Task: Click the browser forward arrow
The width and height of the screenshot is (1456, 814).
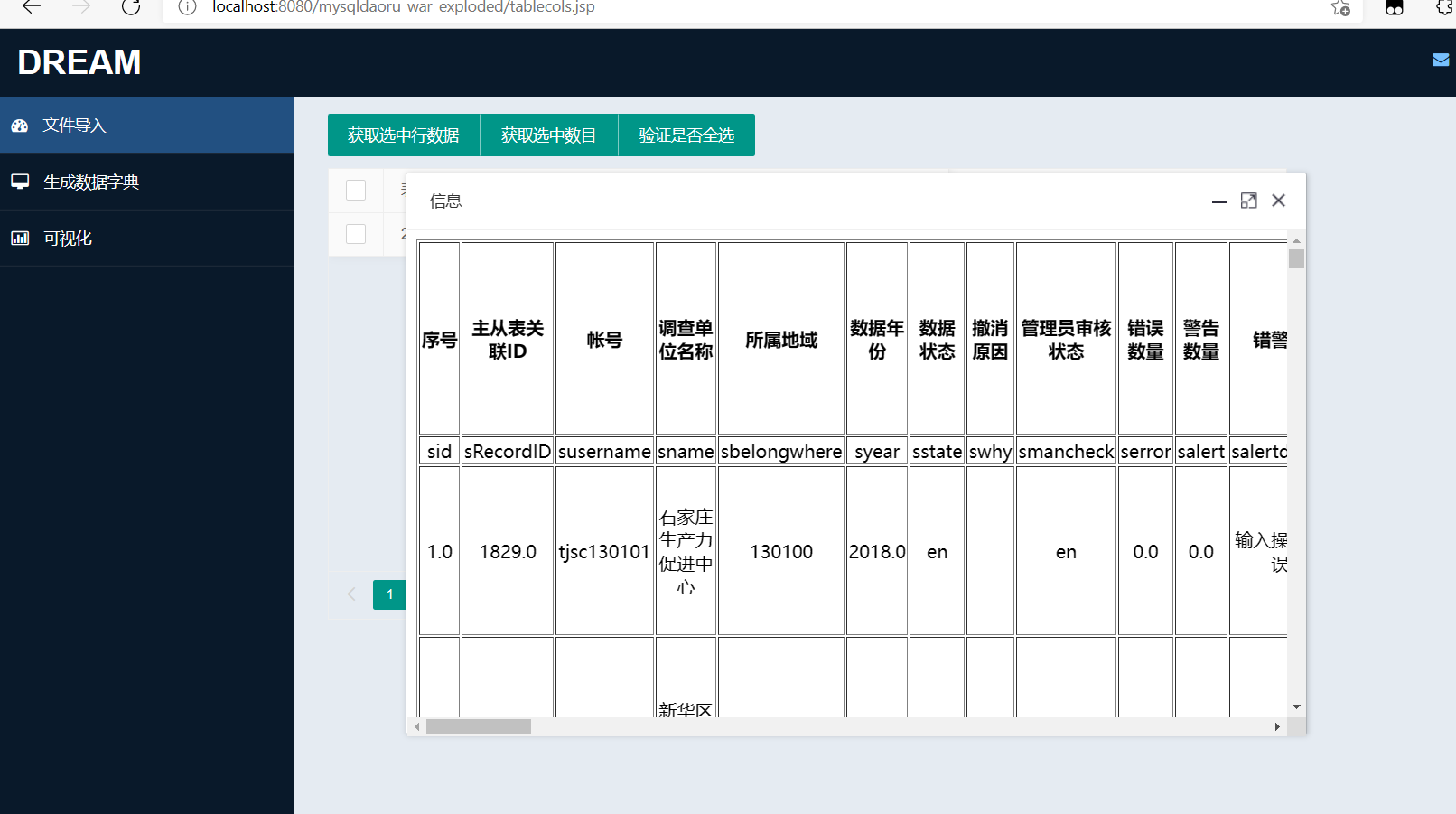Action: click(x=81, y=7)
